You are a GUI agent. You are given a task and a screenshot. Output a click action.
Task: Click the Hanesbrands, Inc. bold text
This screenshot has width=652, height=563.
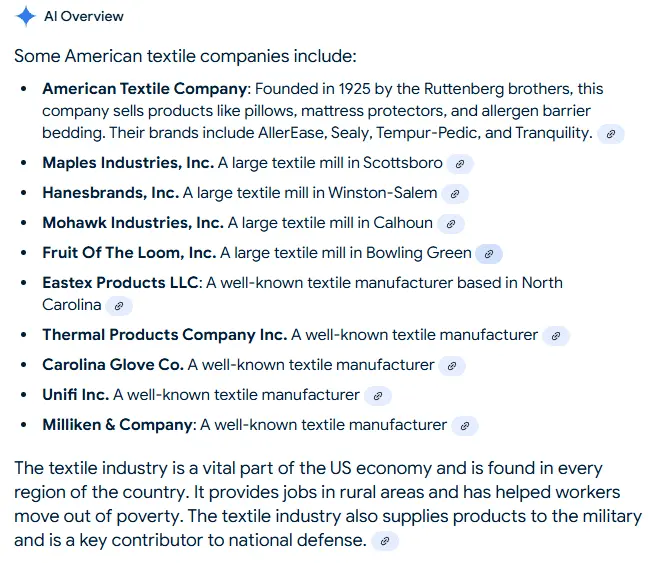click(110, 193)
